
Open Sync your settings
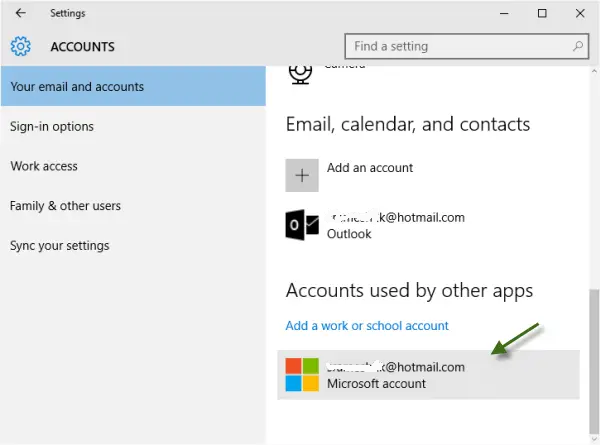coord(60,246)
